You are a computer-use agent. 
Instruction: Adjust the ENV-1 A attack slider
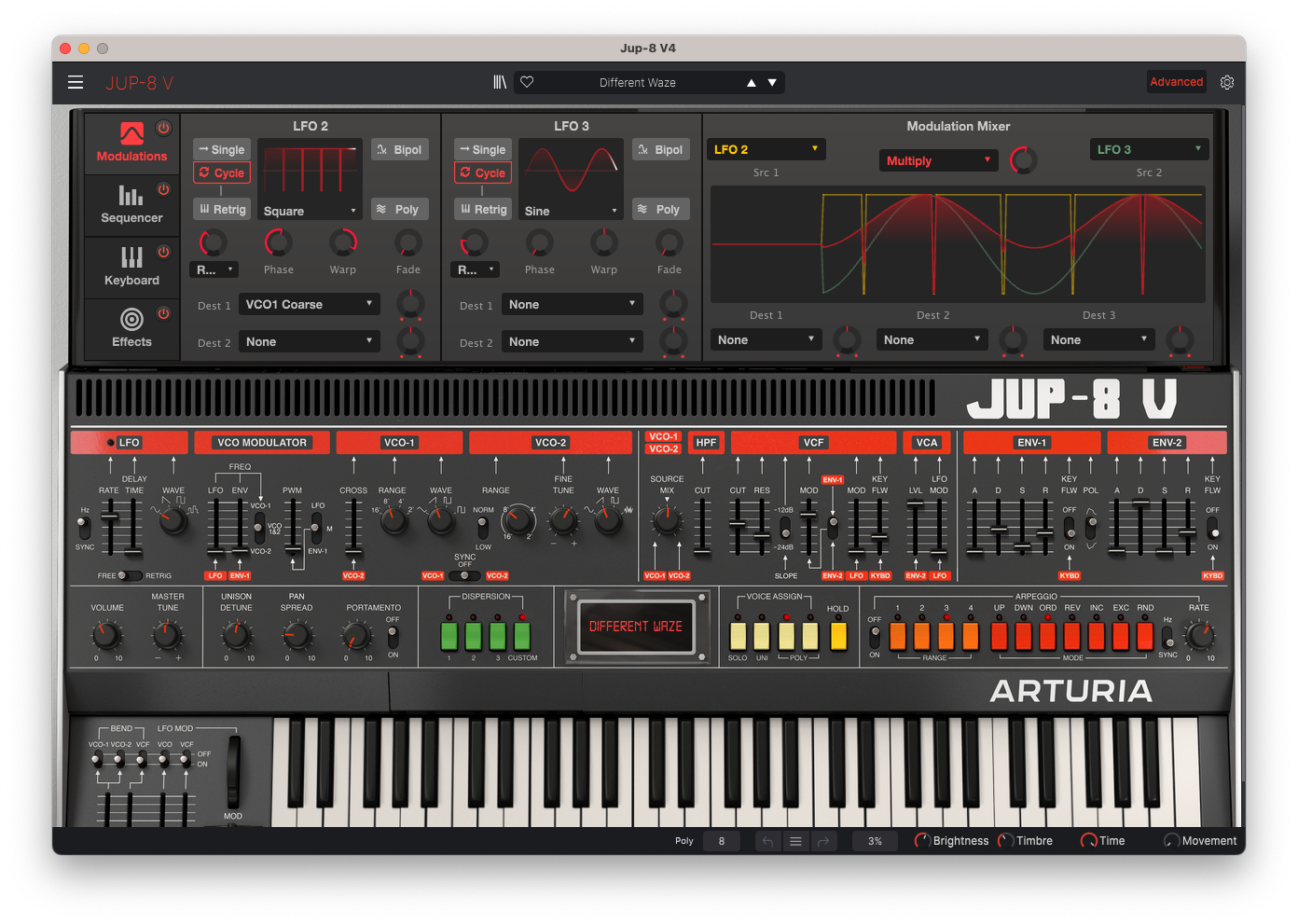[975, 551]
